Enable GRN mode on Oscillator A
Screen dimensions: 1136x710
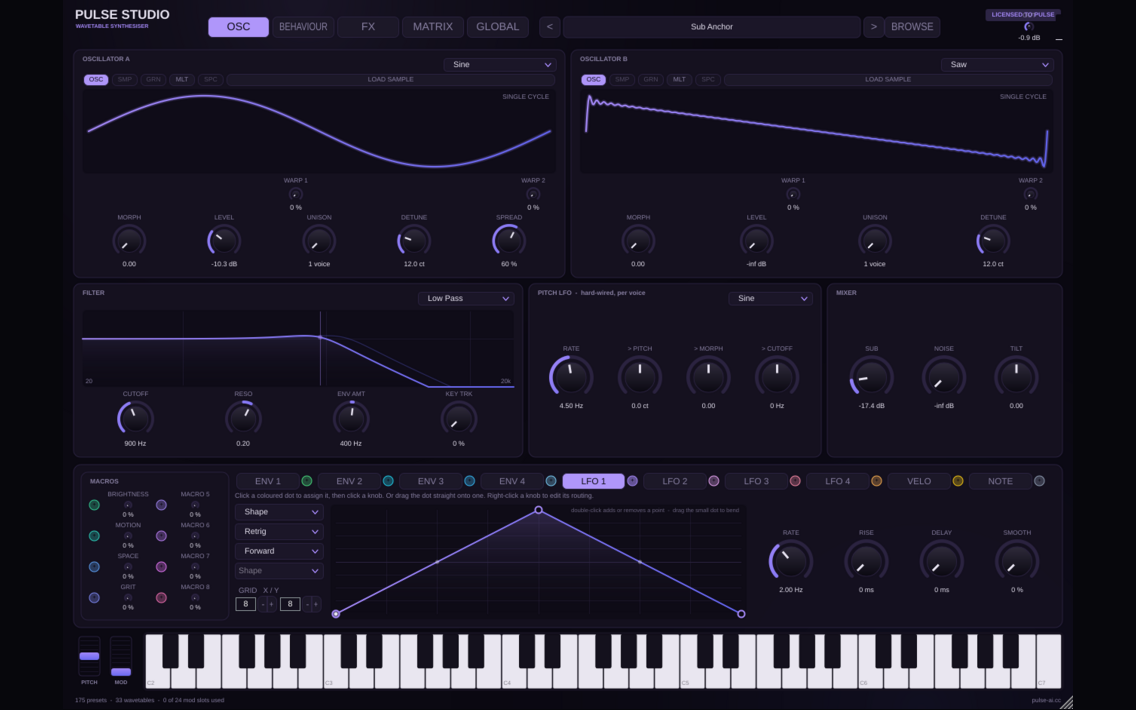point(153,80)
